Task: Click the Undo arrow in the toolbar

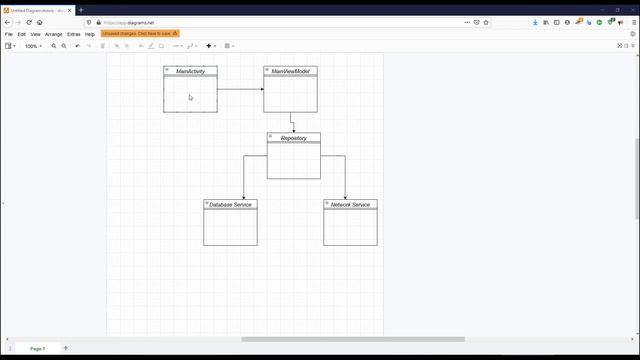Action: point(77,46)
